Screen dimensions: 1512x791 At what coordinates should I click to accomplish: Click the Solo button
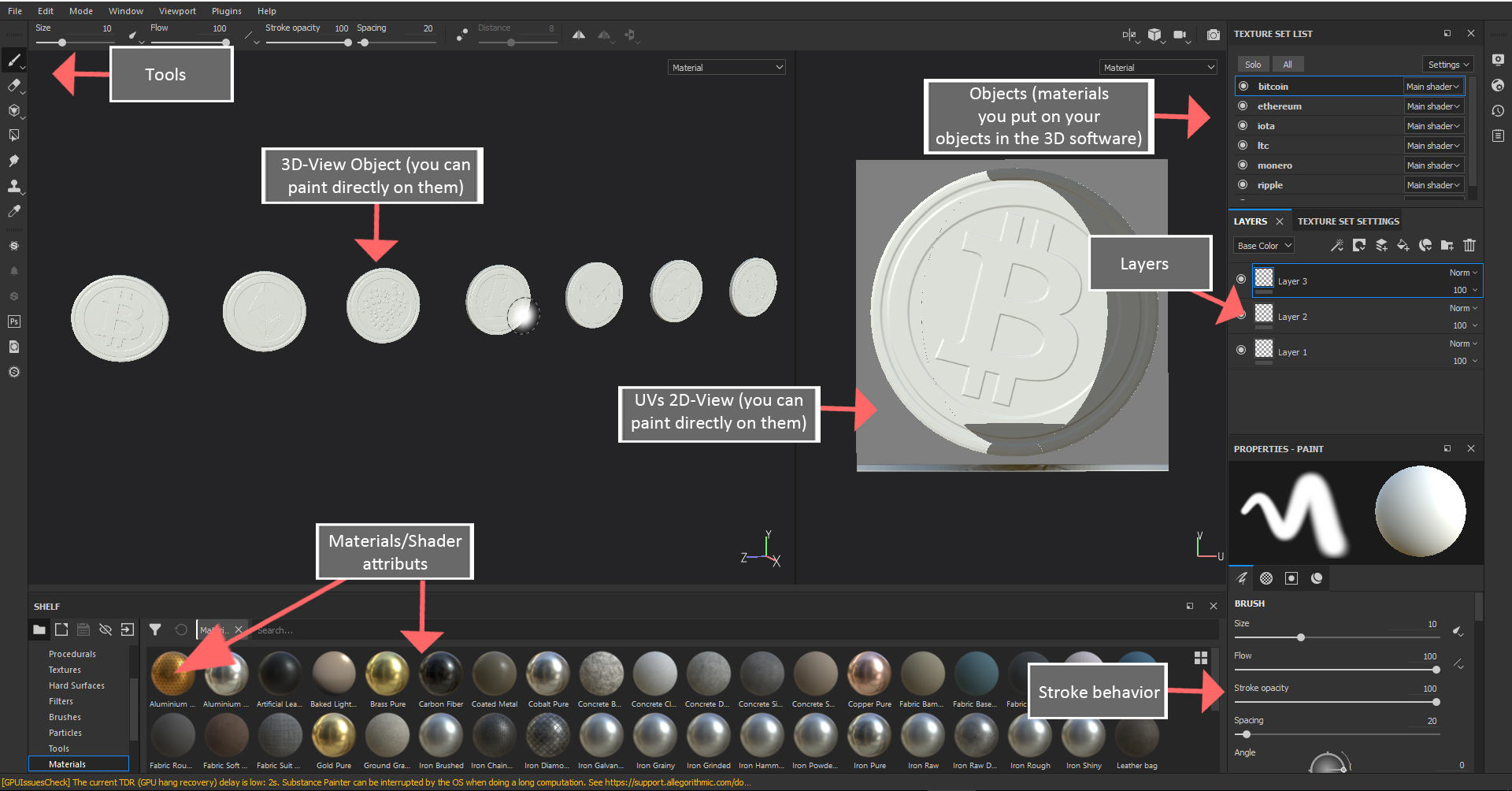1253,65
